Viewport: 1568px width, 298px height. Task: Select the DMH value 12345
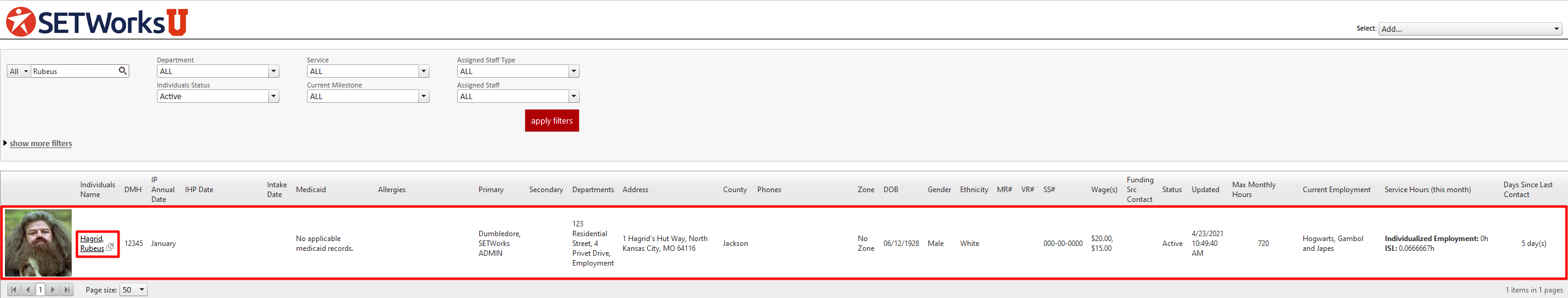tap(134, 244)
